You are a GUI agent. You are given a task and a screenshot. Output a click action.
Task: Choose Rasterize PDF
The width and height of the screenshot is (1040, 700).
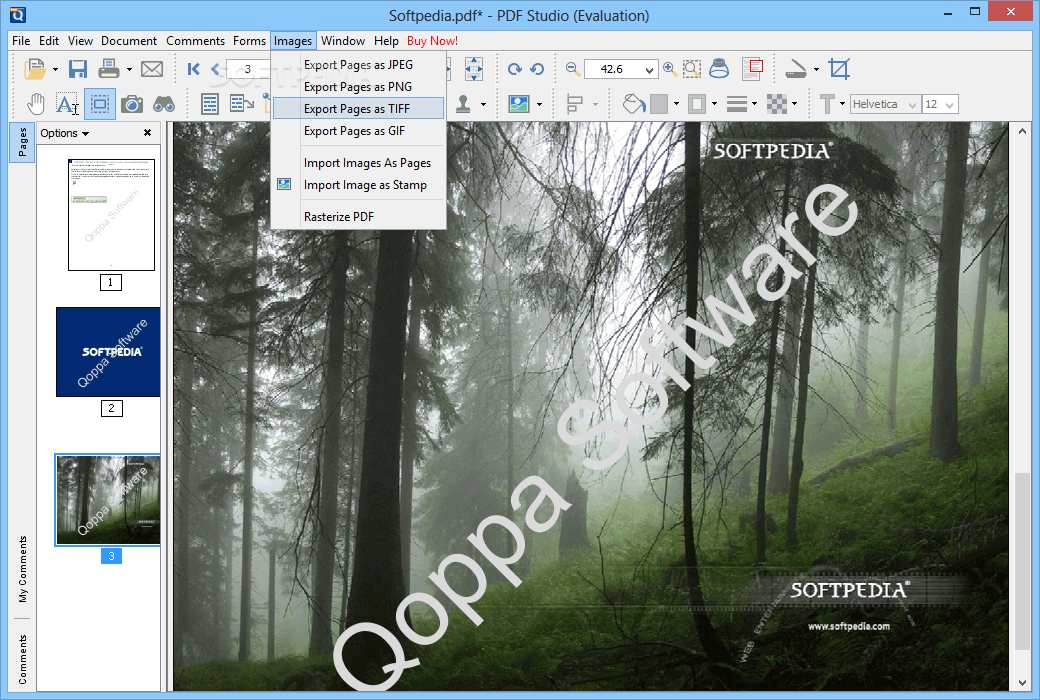coord(358,217)
